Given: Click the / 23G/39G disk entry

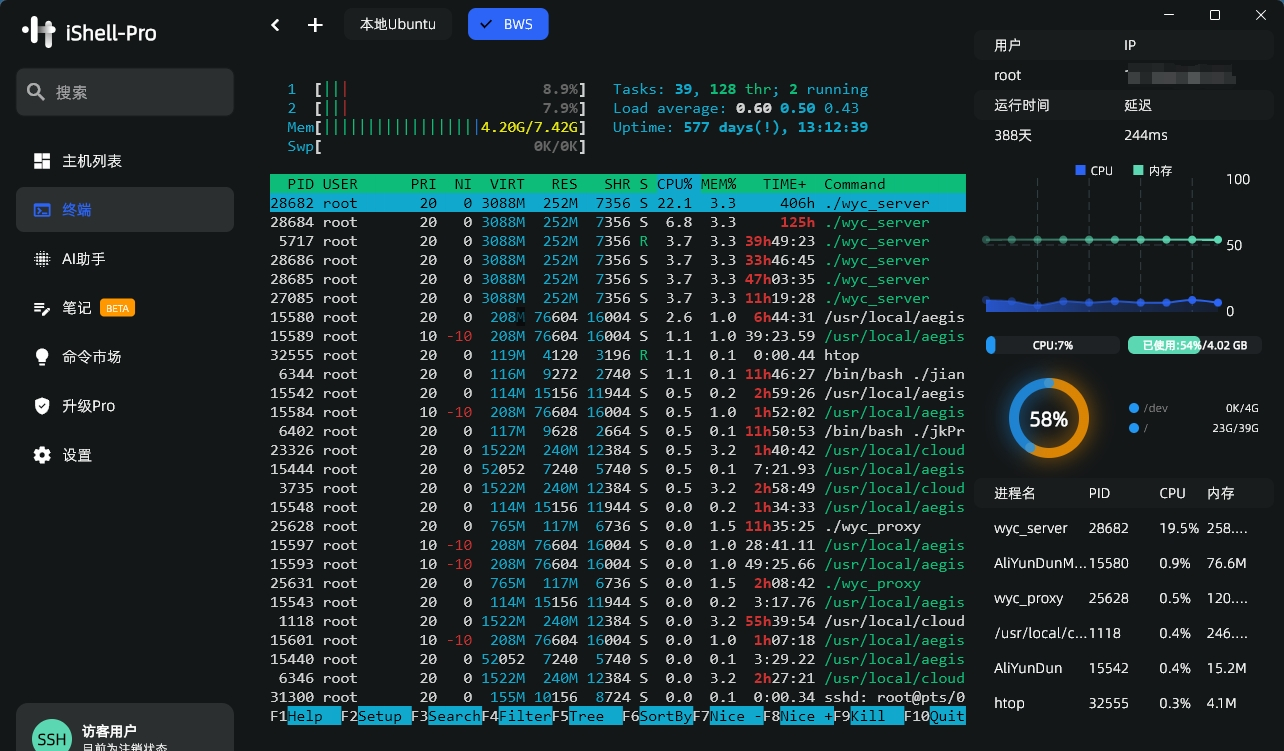Looking at the screenshot, I should pyautogui.click(x=1193, y=428).
